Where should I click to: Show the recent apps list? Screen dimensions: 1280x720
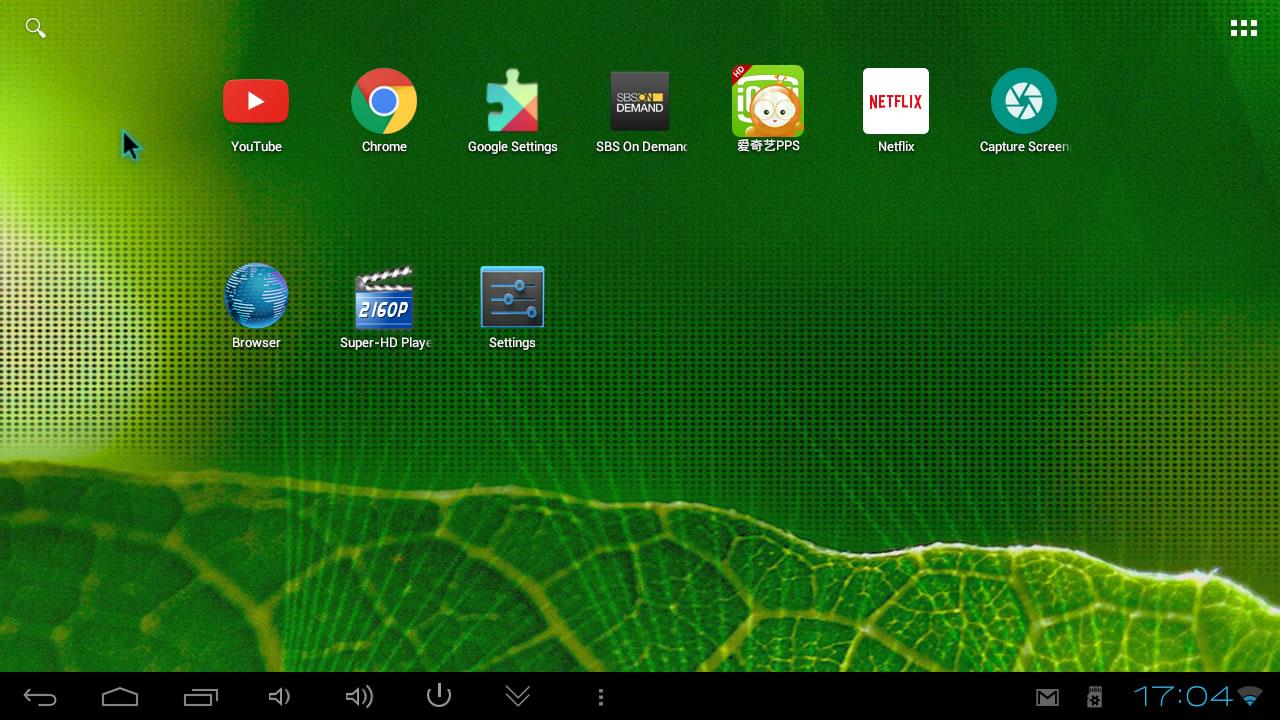point(201,697)
